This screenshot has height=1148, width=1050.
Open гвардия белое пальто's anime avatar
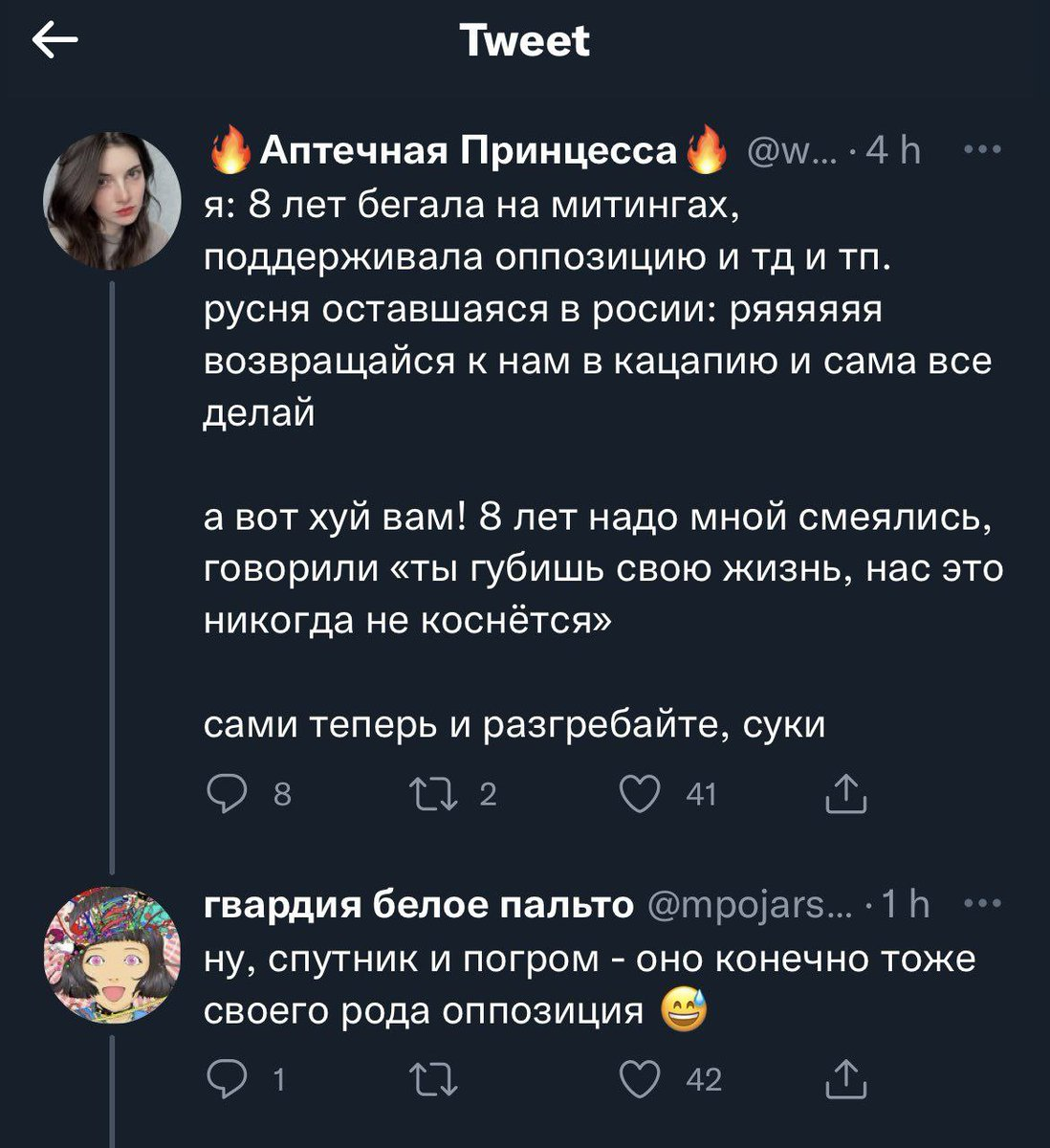coord(112,954)
